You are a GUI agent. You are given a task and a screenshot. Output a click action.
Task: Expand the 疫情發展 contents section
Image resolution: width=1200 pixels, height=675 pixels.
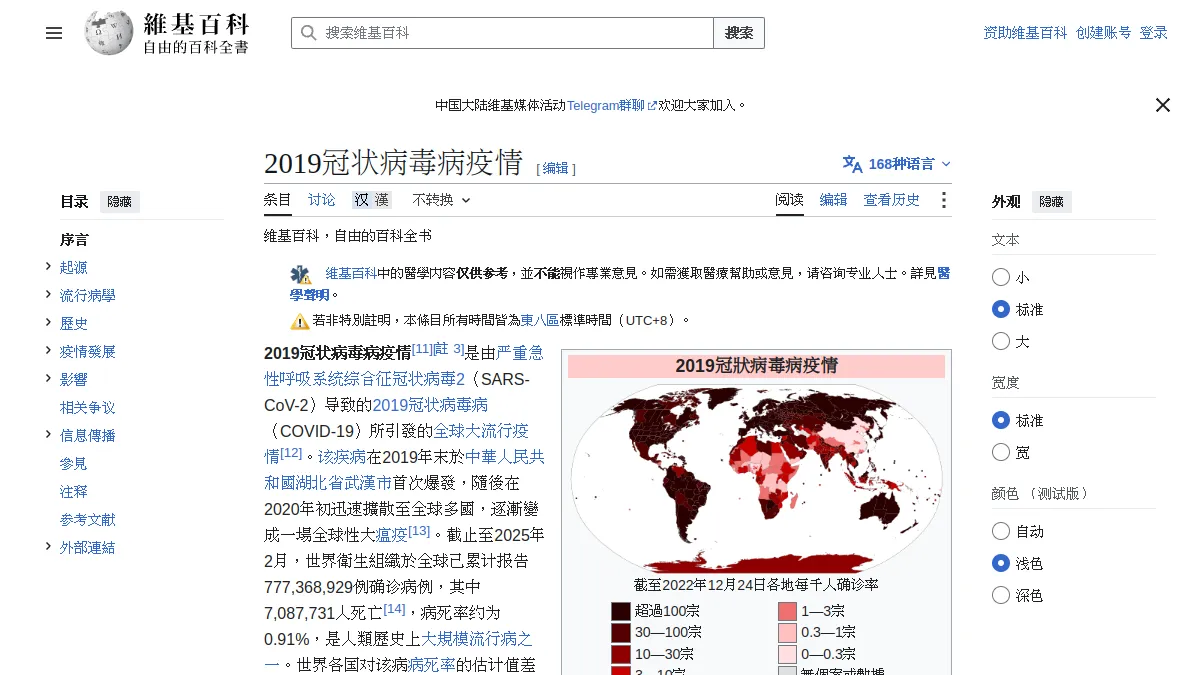pyautogui.click(x=48, y=350)
